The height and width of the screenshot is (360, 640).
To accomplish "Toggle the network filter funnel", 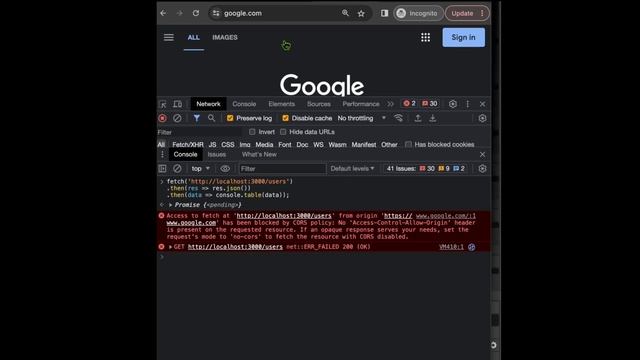I will pyautogui.click(x=197, y=118).
